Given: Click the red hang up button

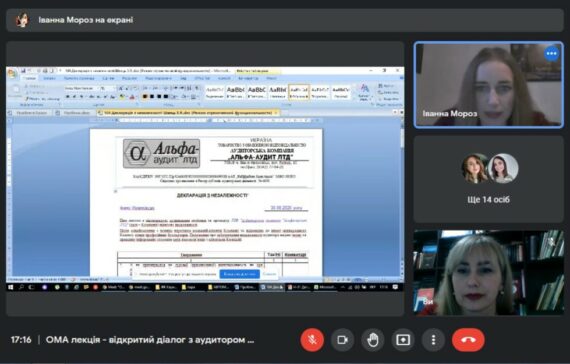Looking at the screenshot, I should pos(468,340).
